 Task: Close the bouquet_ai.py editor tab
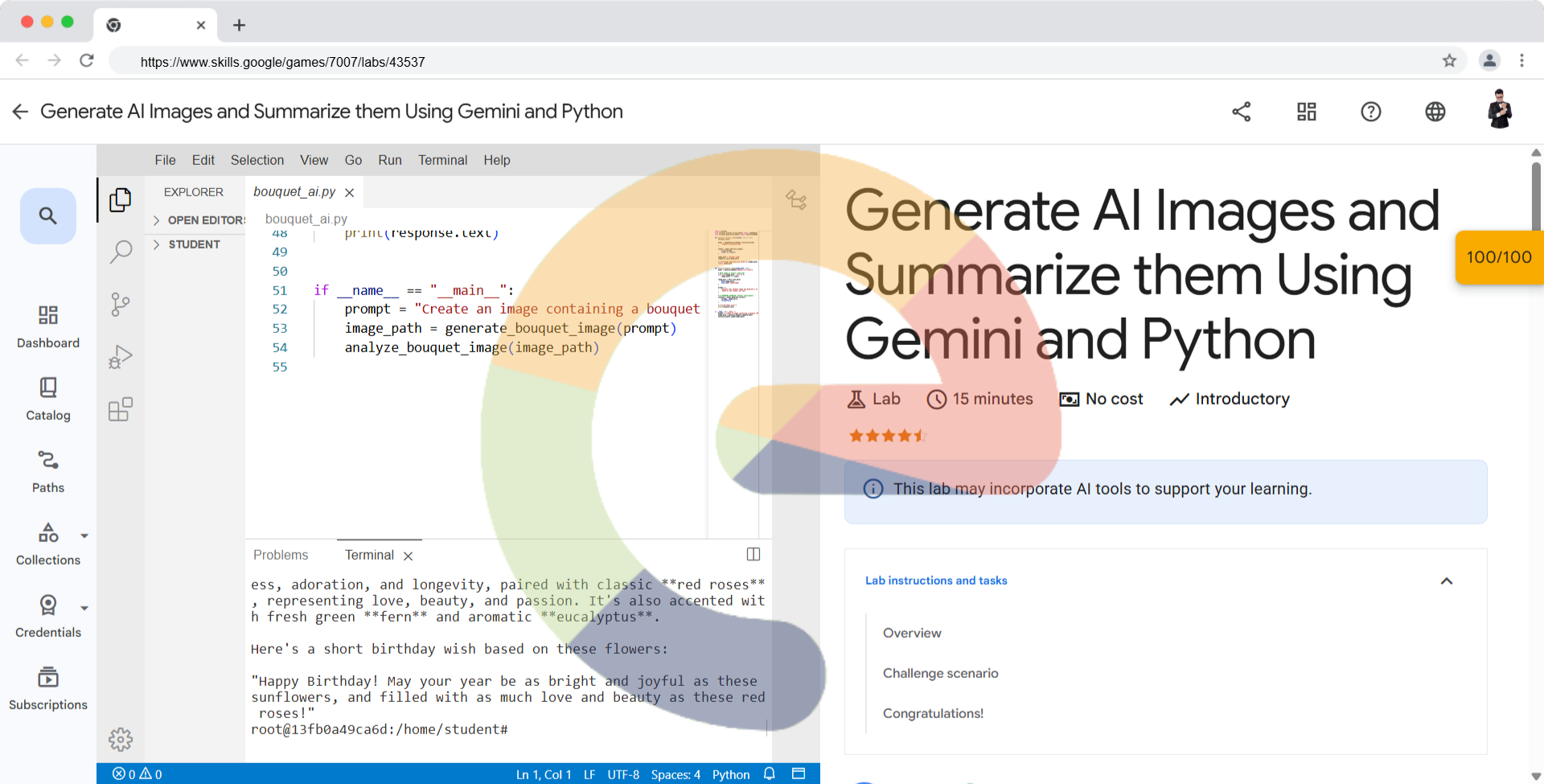(349, 193)
